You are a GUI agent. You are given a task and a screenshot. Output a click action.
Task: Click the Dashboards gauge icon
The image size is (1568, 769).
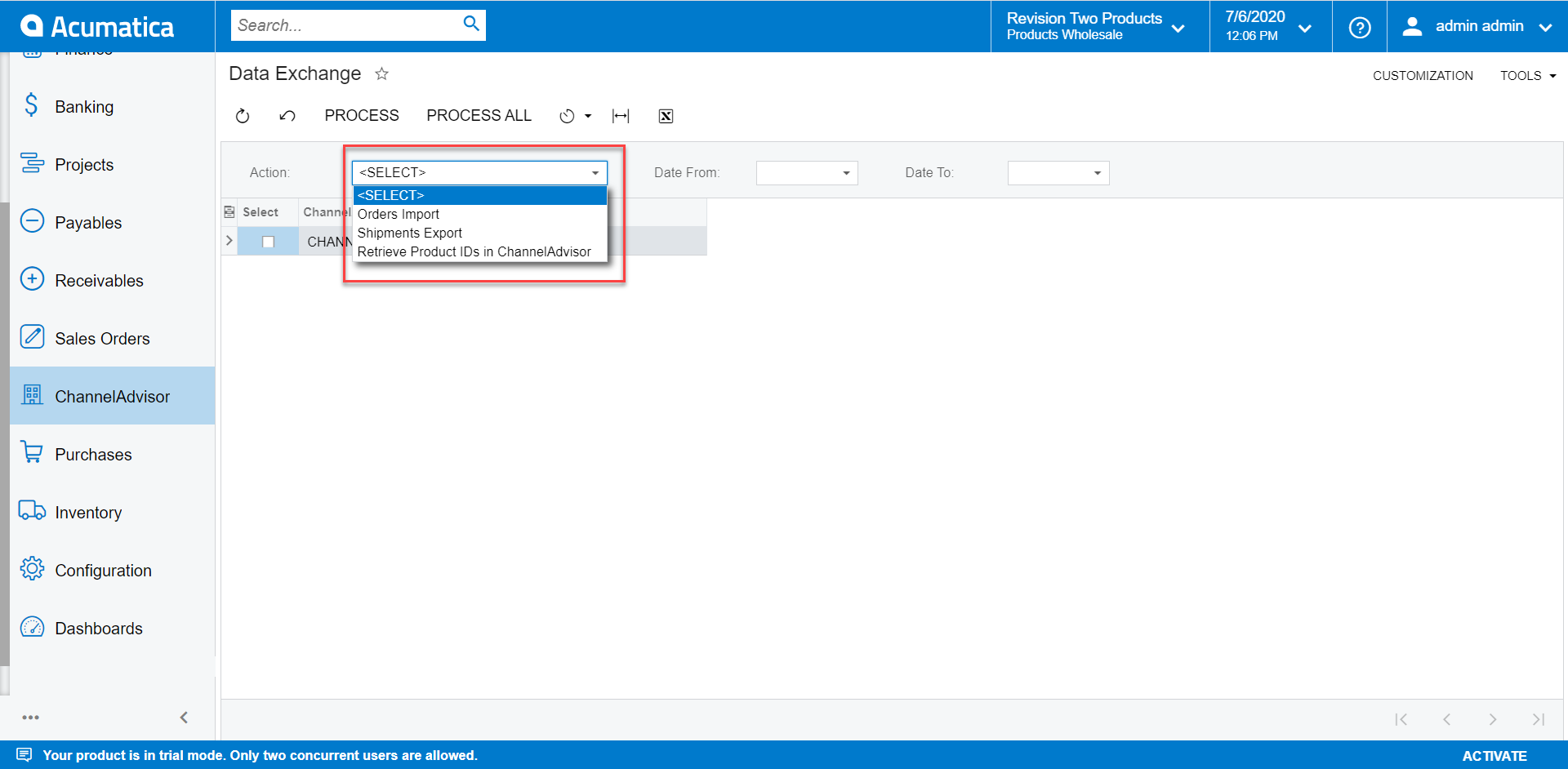pyautogui.click(x=32, y=627)
